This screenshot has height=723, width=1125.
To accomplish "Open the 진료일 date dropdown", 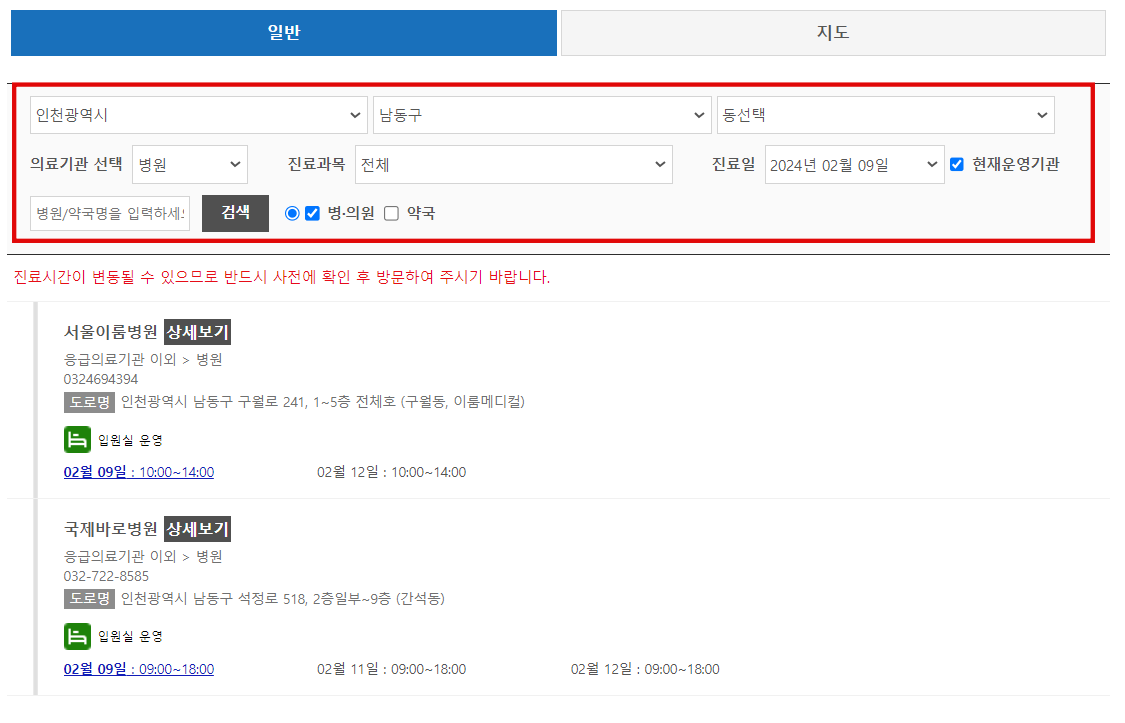I will pos(854,164).
